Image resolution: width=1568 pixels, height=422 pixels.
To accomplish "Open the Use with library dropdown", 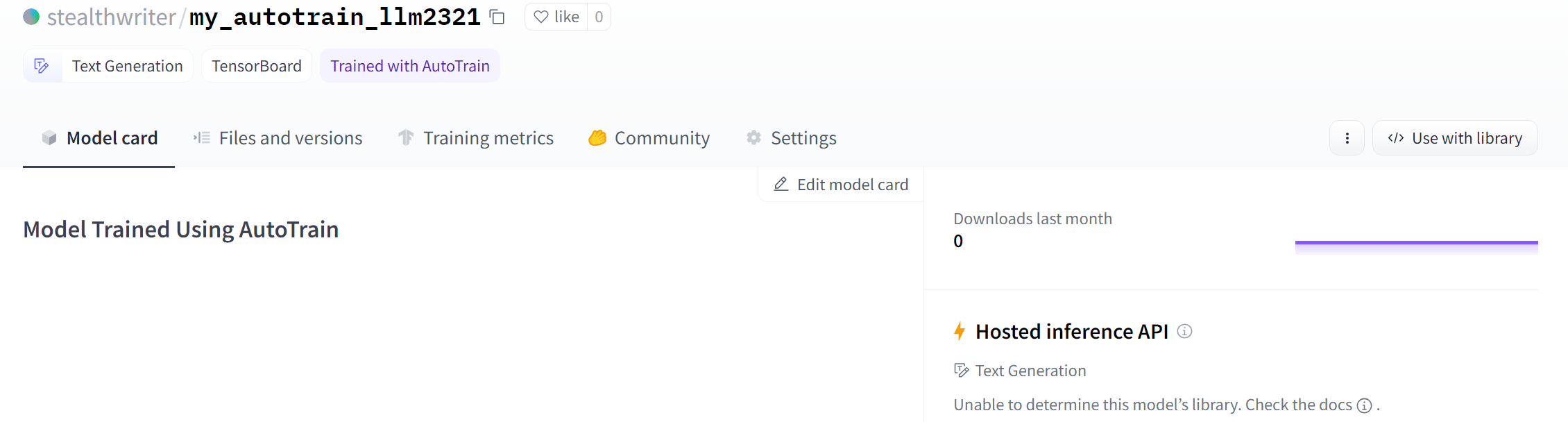I will tap(1455, 138).
